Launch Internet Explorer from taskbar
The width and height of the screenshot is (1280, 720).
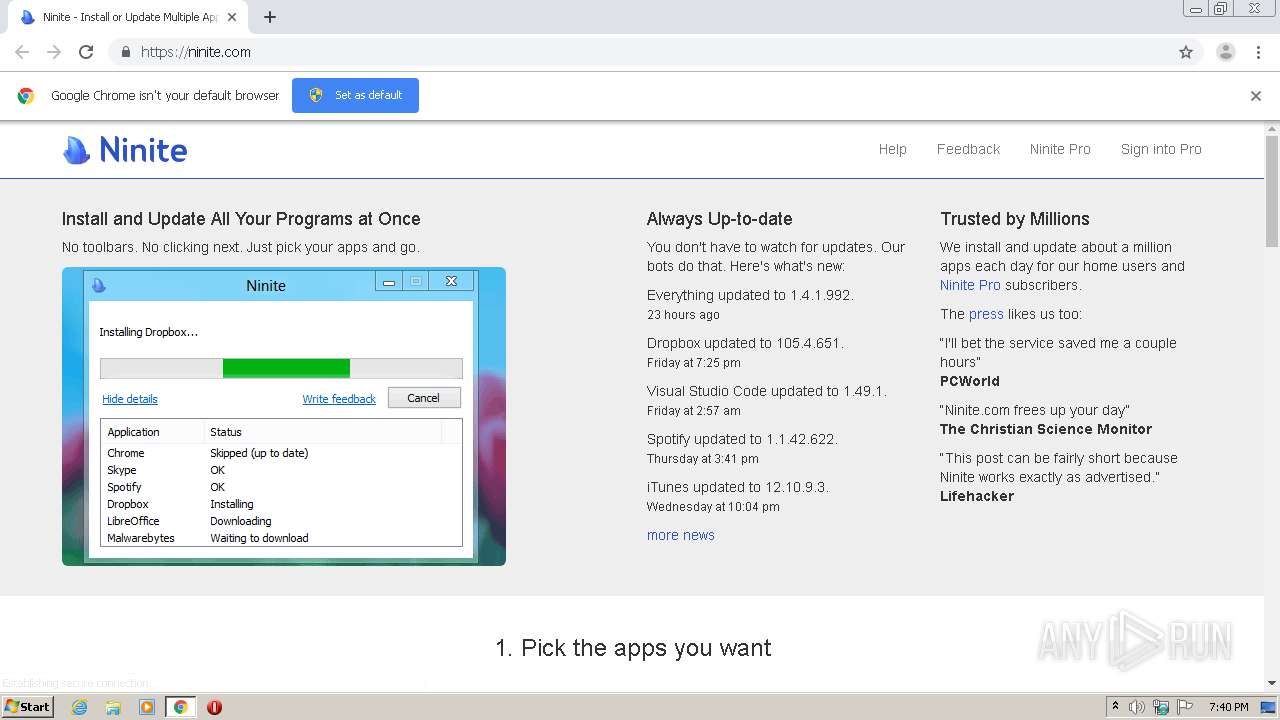point(80,707)
